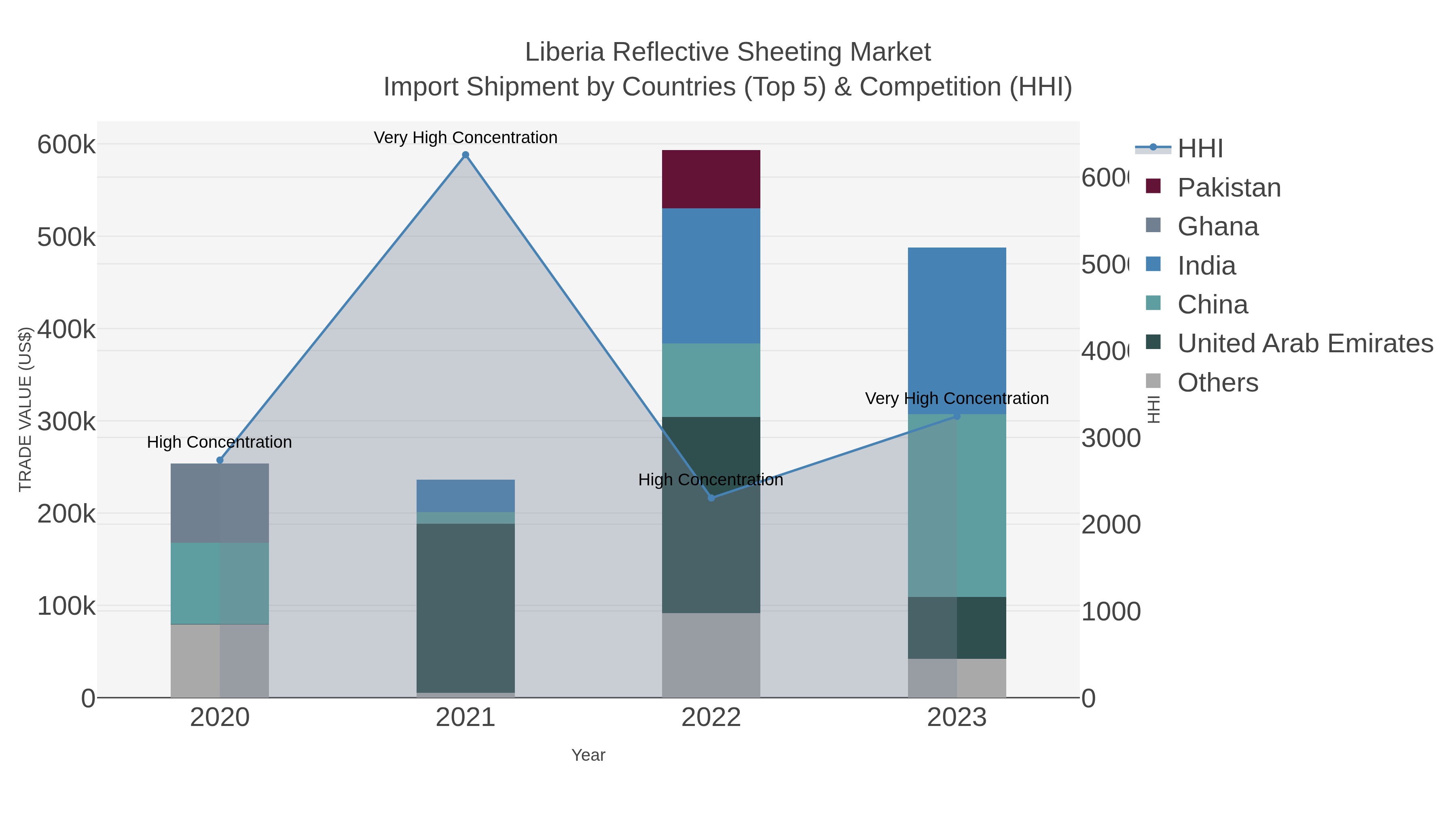Click the 2020 HHI data point
Viewport: 1456px width, 819px height.
(220, 460)
